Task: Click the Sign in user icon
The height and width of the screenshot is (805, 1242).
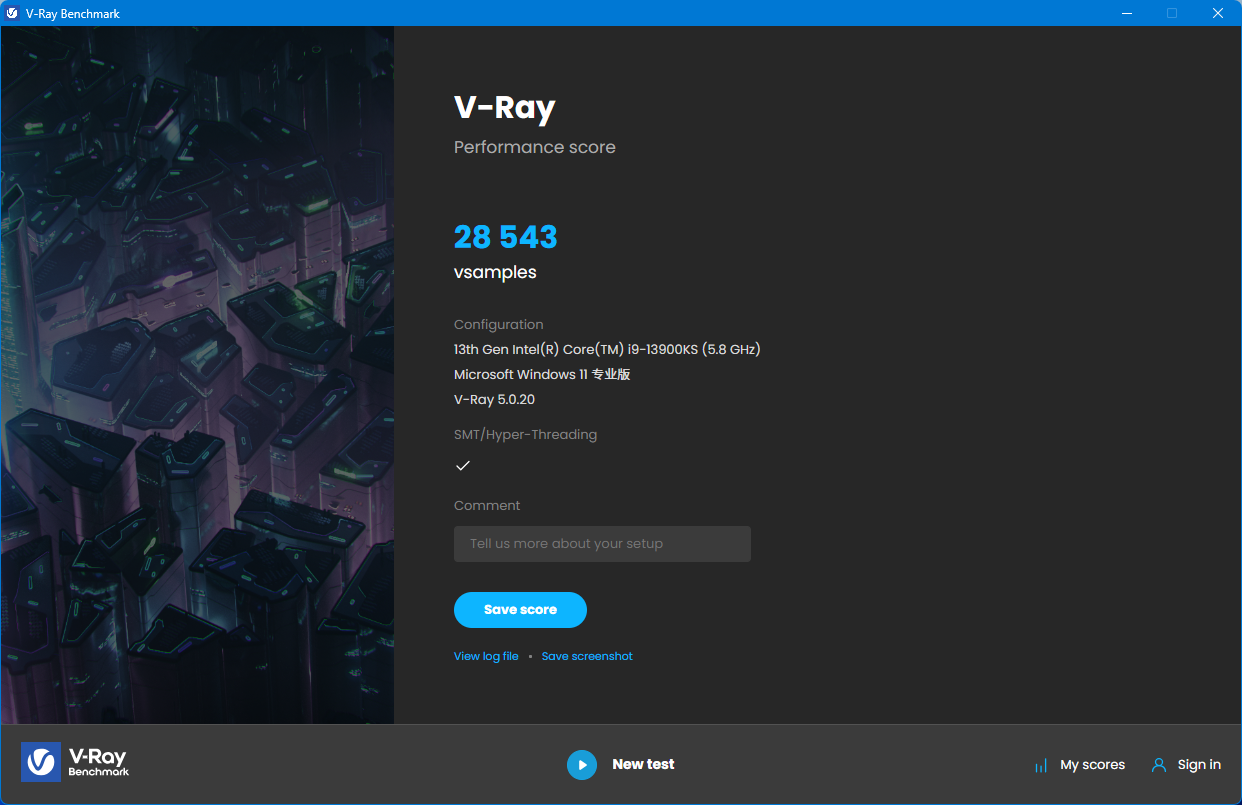Action: tap(1159, 765)
